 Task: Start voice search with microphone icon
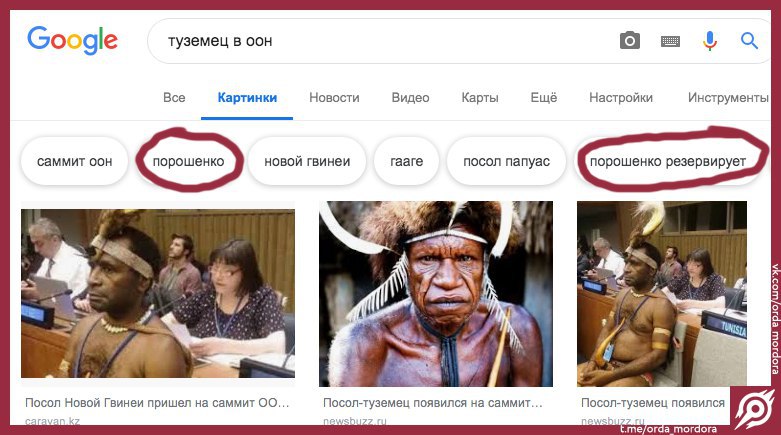710,41
